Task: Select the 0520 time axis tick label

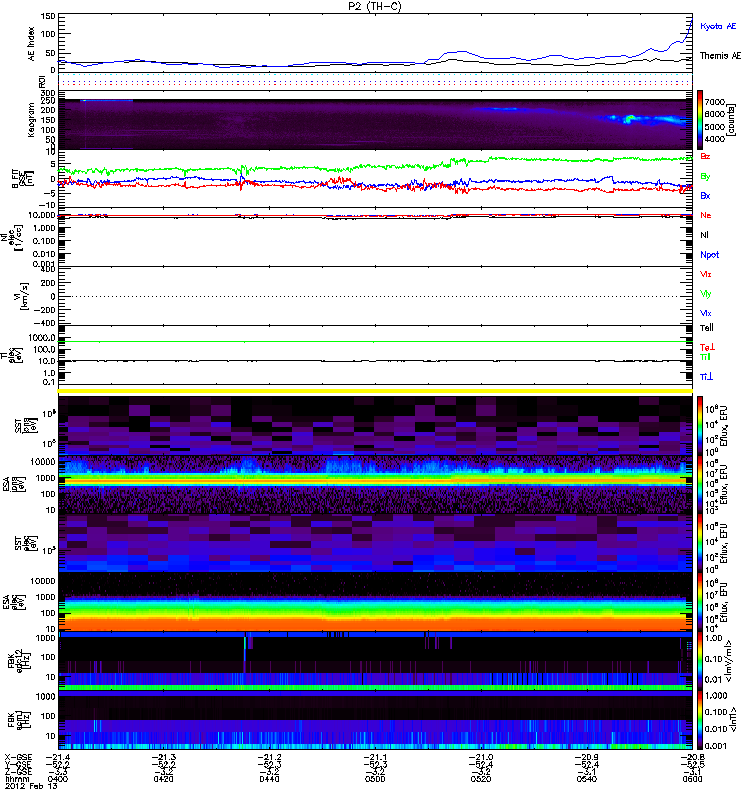Action: (x=481, y=779)
